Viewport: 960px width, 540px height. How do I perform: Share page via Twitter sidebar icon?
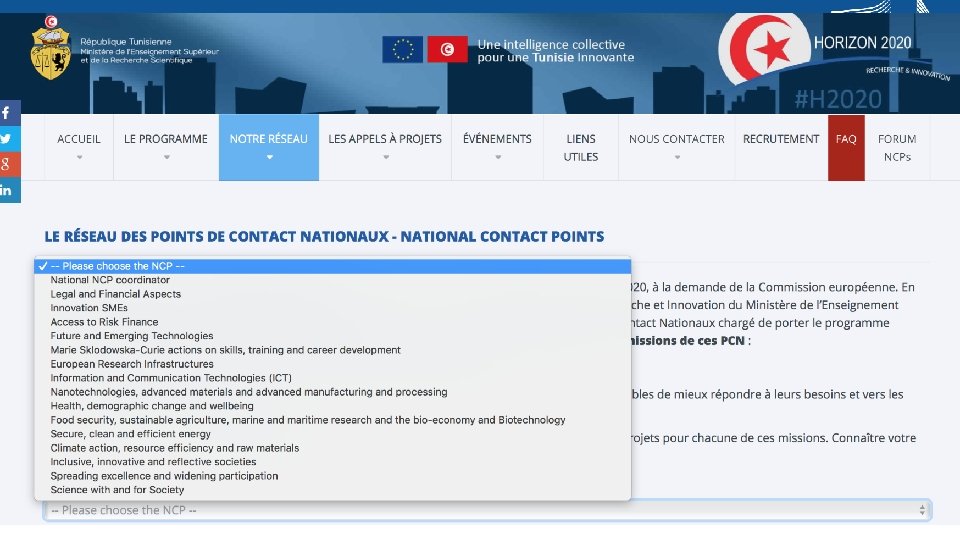[x=10, y=138]
